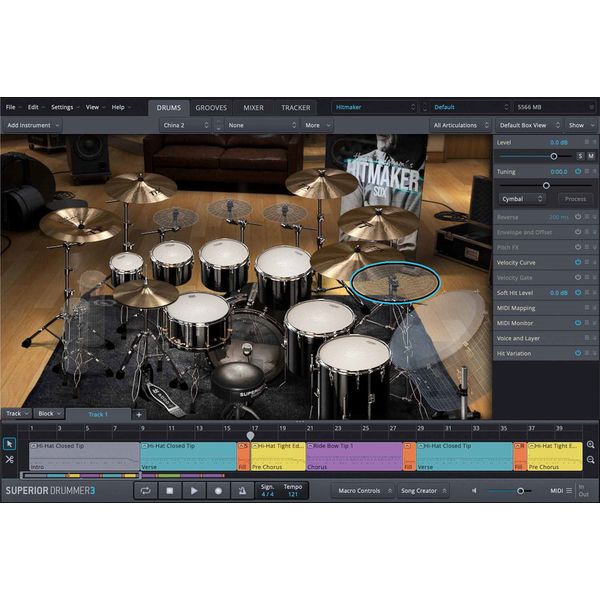Click the Process button
Screen dimensions: 600x600
point(575,199)
